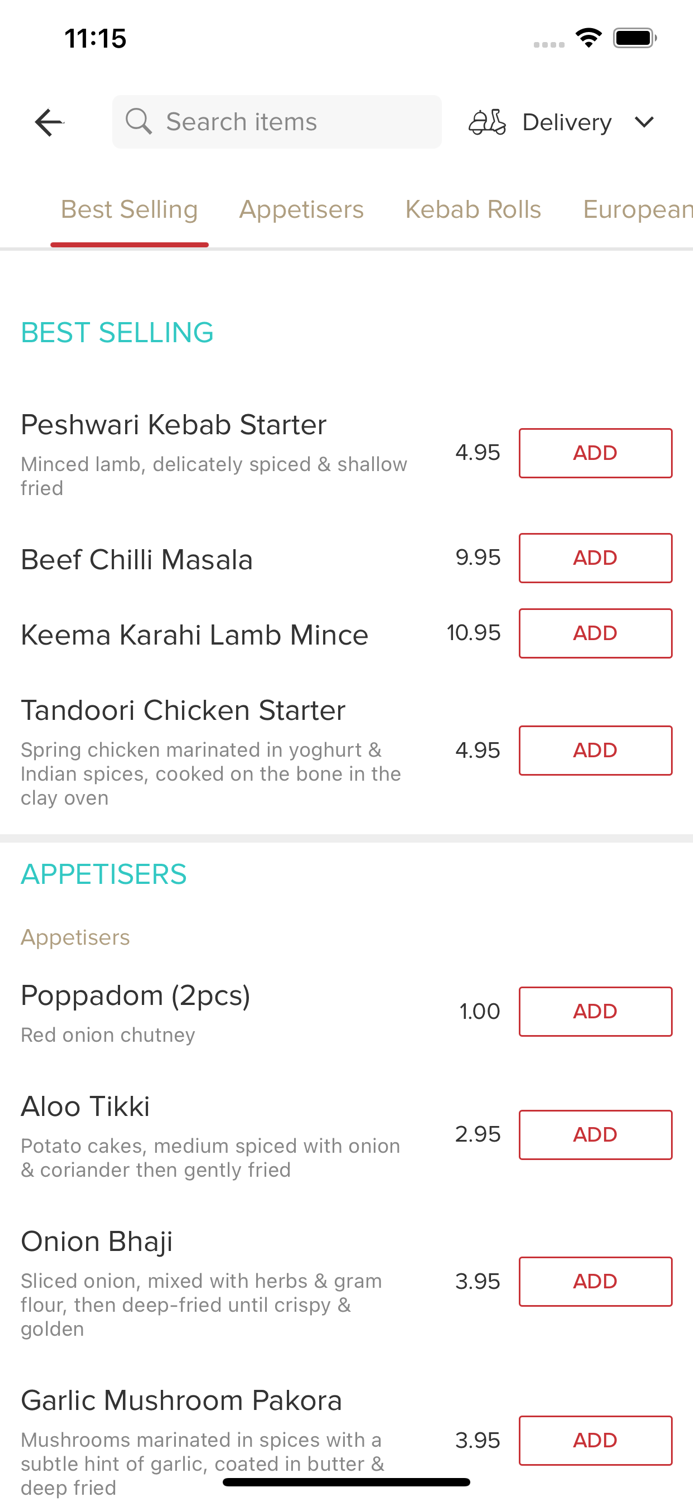Image resolution: width=693 pixels, height=1500 pixels.
Task: Click the search magnifier icon
Action: click(x=139, y=121)
